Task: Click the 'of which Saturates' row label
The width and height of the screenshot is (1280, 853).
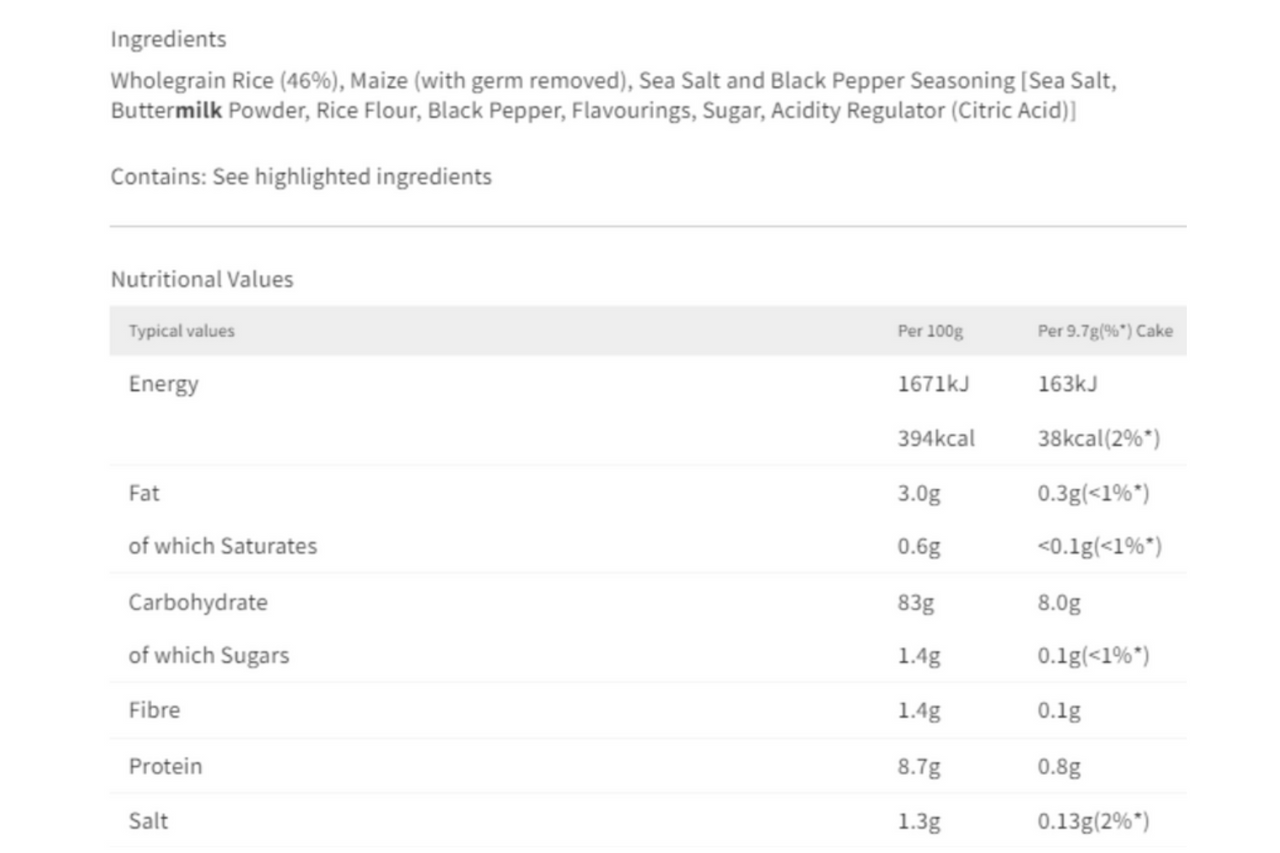Action: pyautogui.click(x=222, y=546)
